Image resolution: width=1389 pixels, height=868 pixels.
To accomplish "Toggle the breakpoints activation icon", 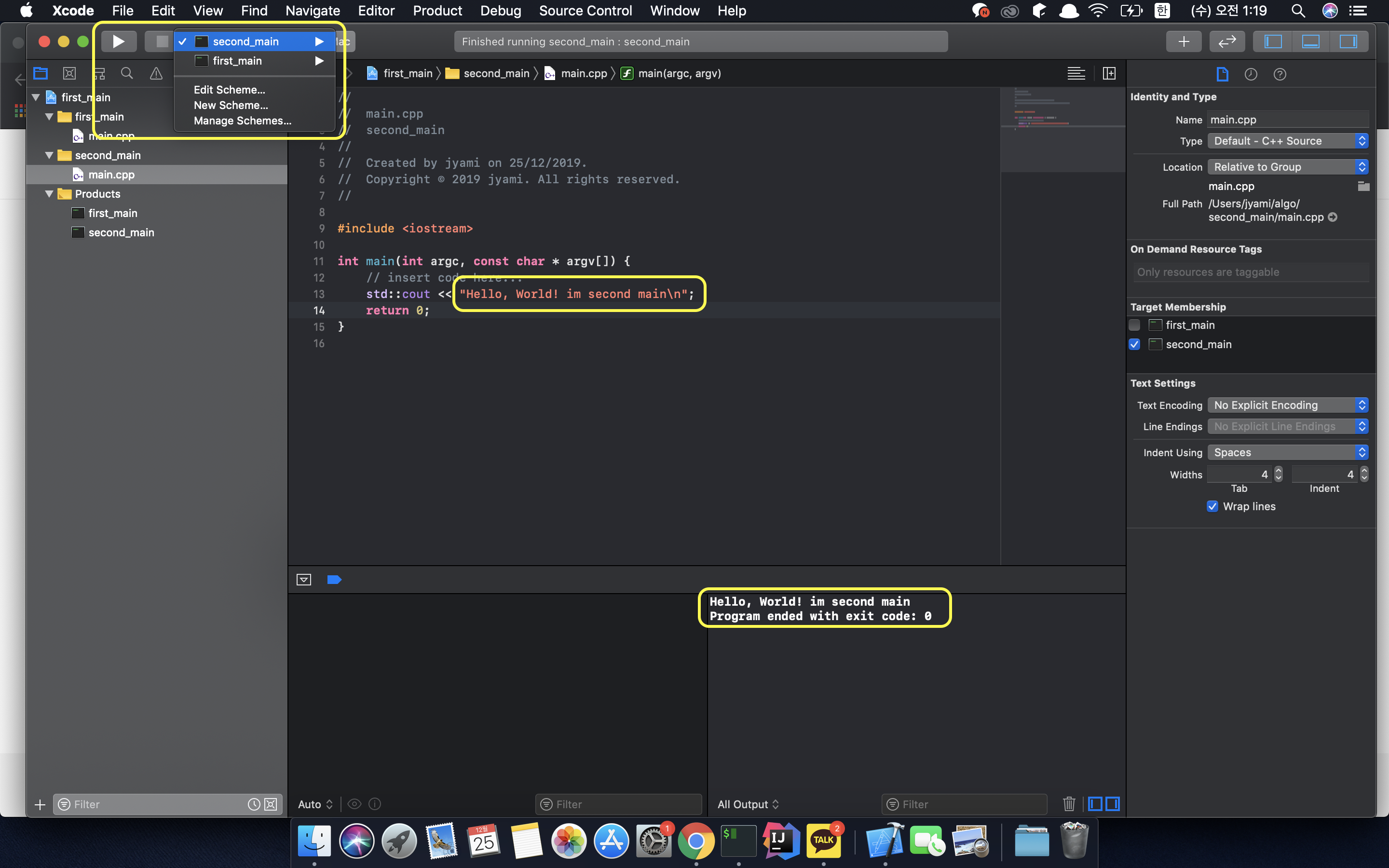I will (334, 580).
